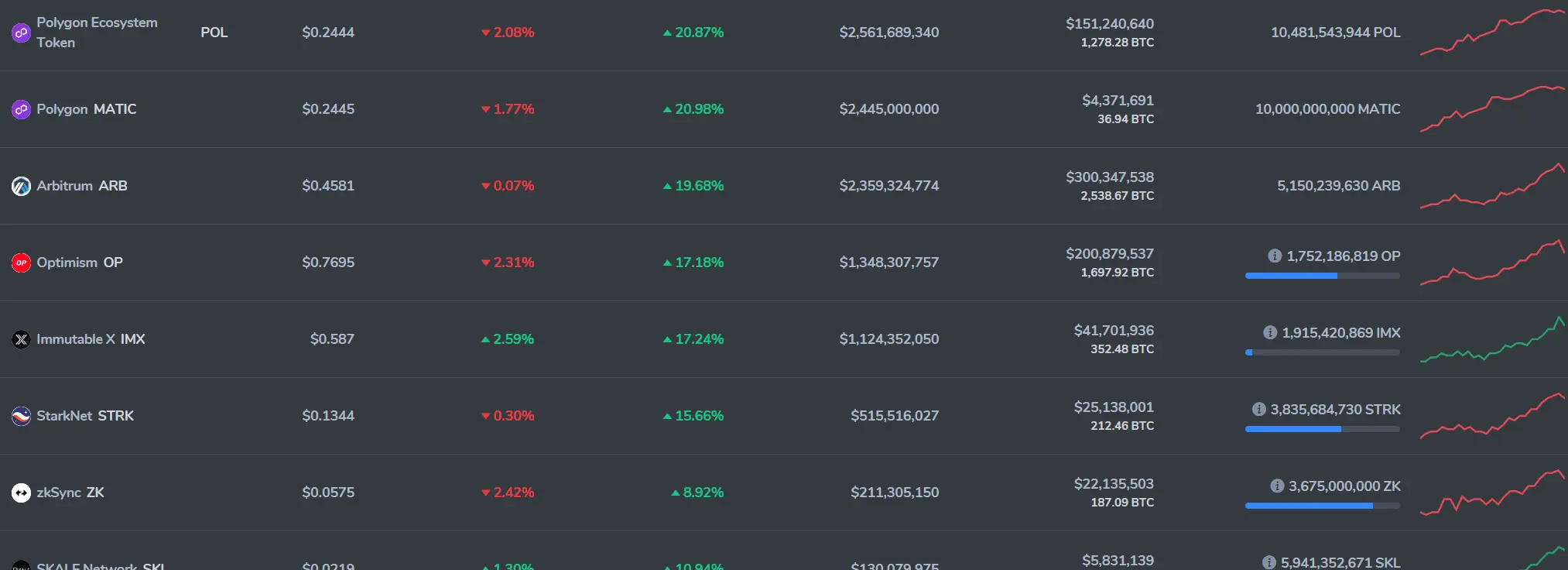Image resolution: width=1568 pixels, height=570 pixels.
Task: Click the circulating supply 10,481,543,944 POL
Action: coord(1336,33)
